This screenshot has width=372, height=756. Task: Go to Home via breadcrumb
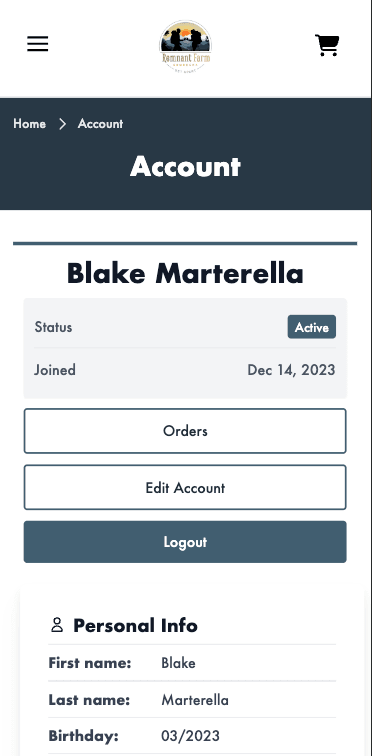(29, 124)
